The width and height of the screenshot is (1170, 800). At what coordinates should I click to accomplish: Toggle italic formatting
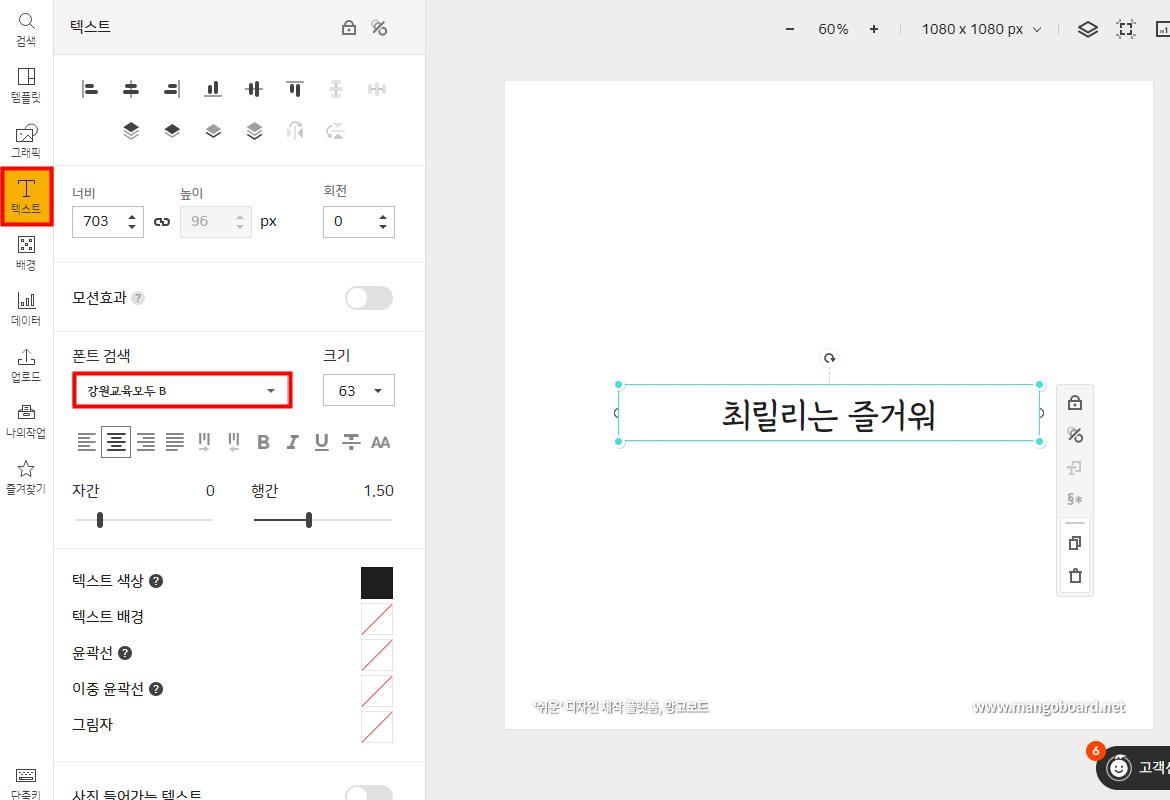292,442
